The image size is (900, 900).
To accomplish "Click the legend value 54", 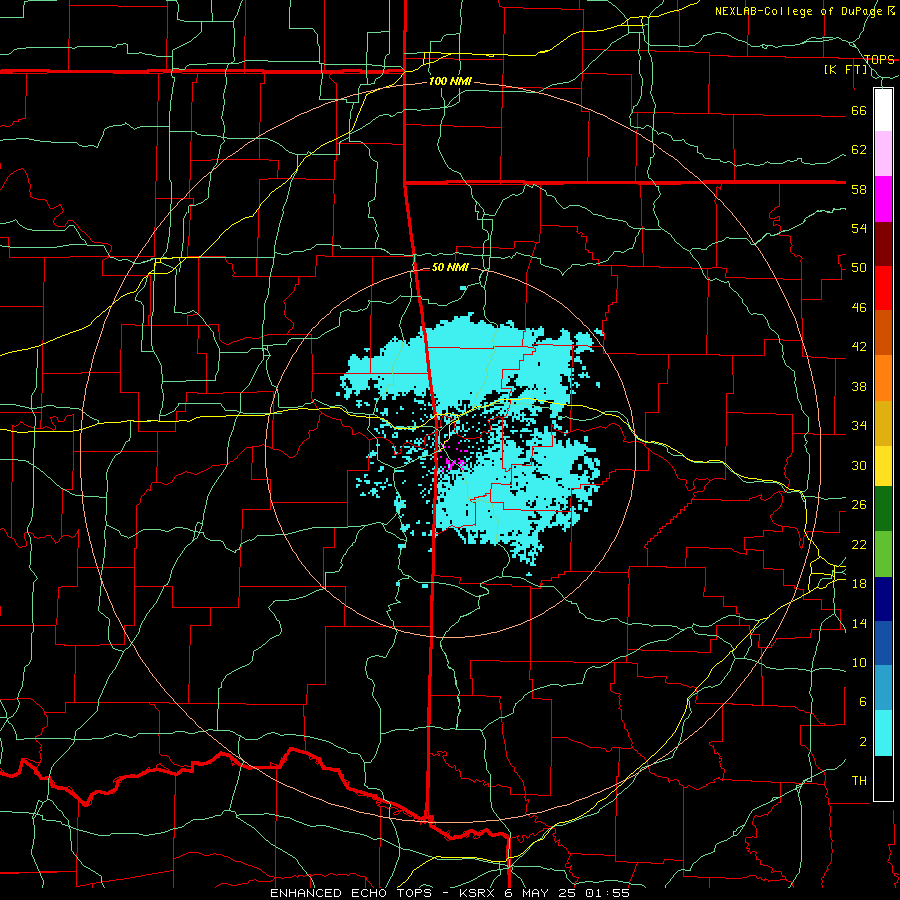I will [859, 228].
